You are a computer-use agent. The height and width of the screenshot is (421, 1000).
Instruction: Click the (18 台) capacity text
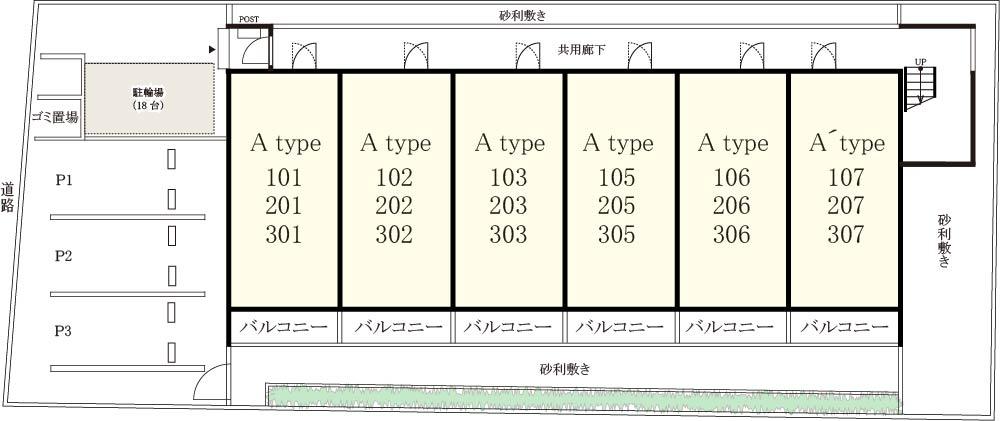149,106
